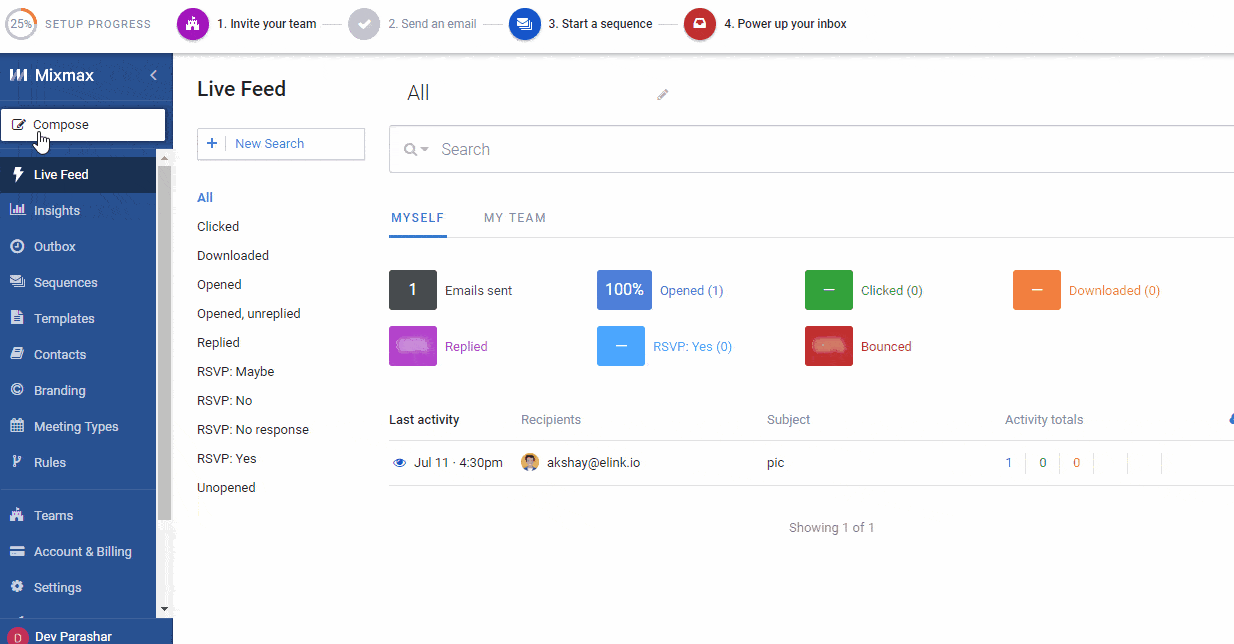Open Live Feed via its lightning bolt icon
Image resolution: width=1234 pixels, height=644 pixels.
tap(17, 174)
